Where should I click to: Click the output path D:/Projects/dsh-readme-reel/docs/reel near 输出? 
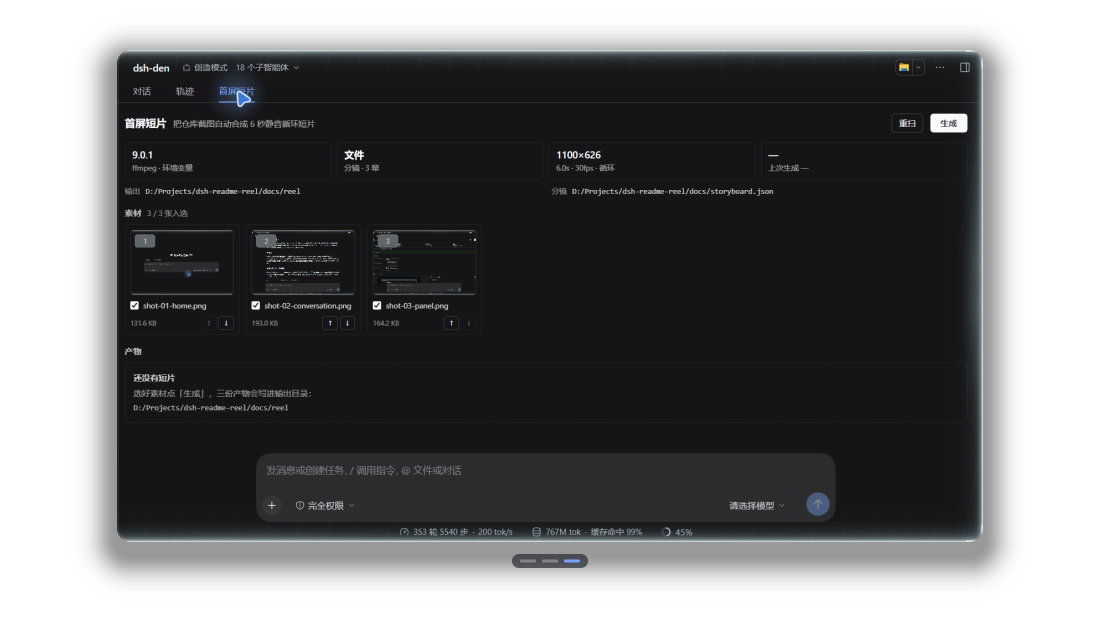coord(222,191)
